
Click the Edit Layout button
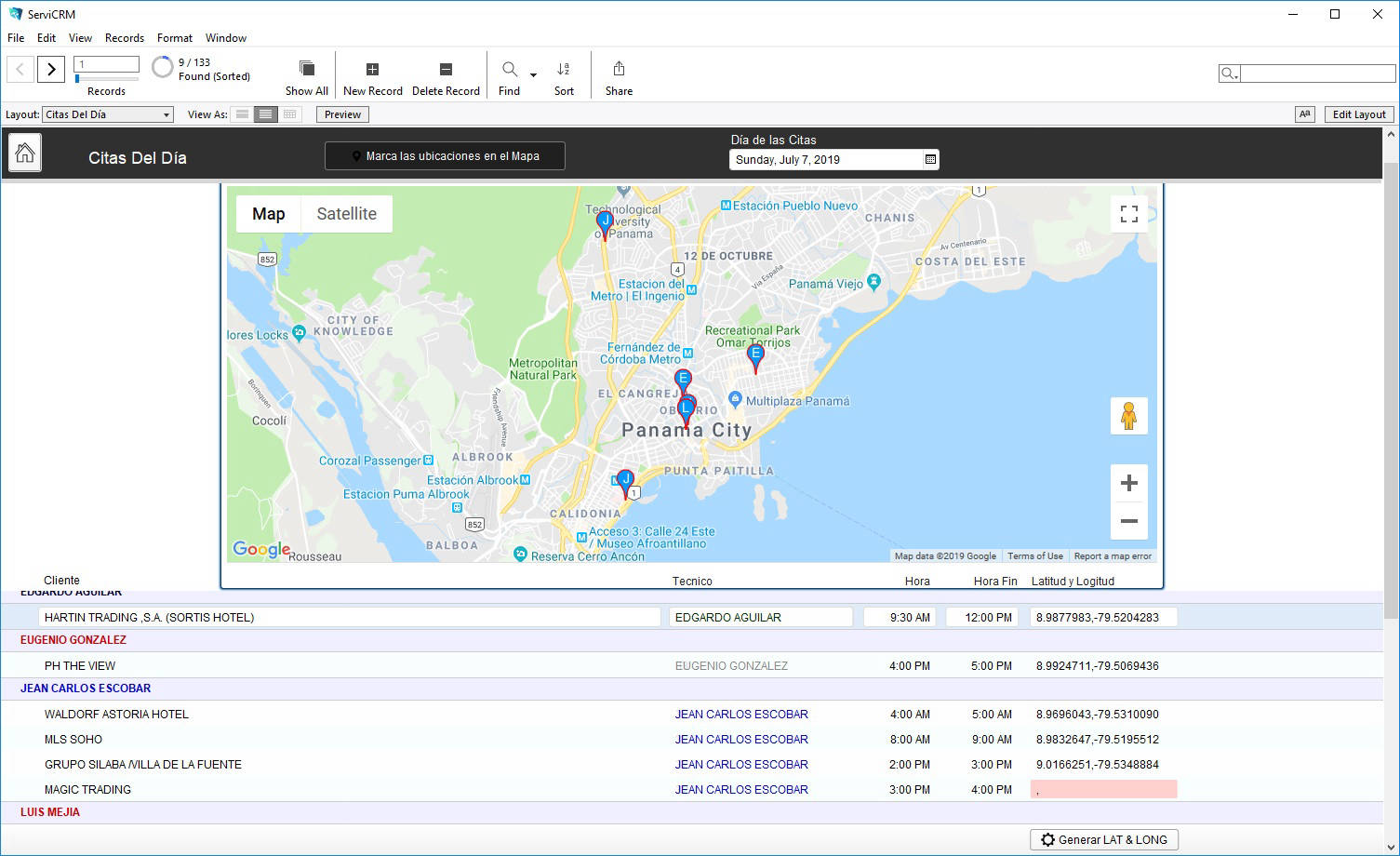tap(1359, 114)
